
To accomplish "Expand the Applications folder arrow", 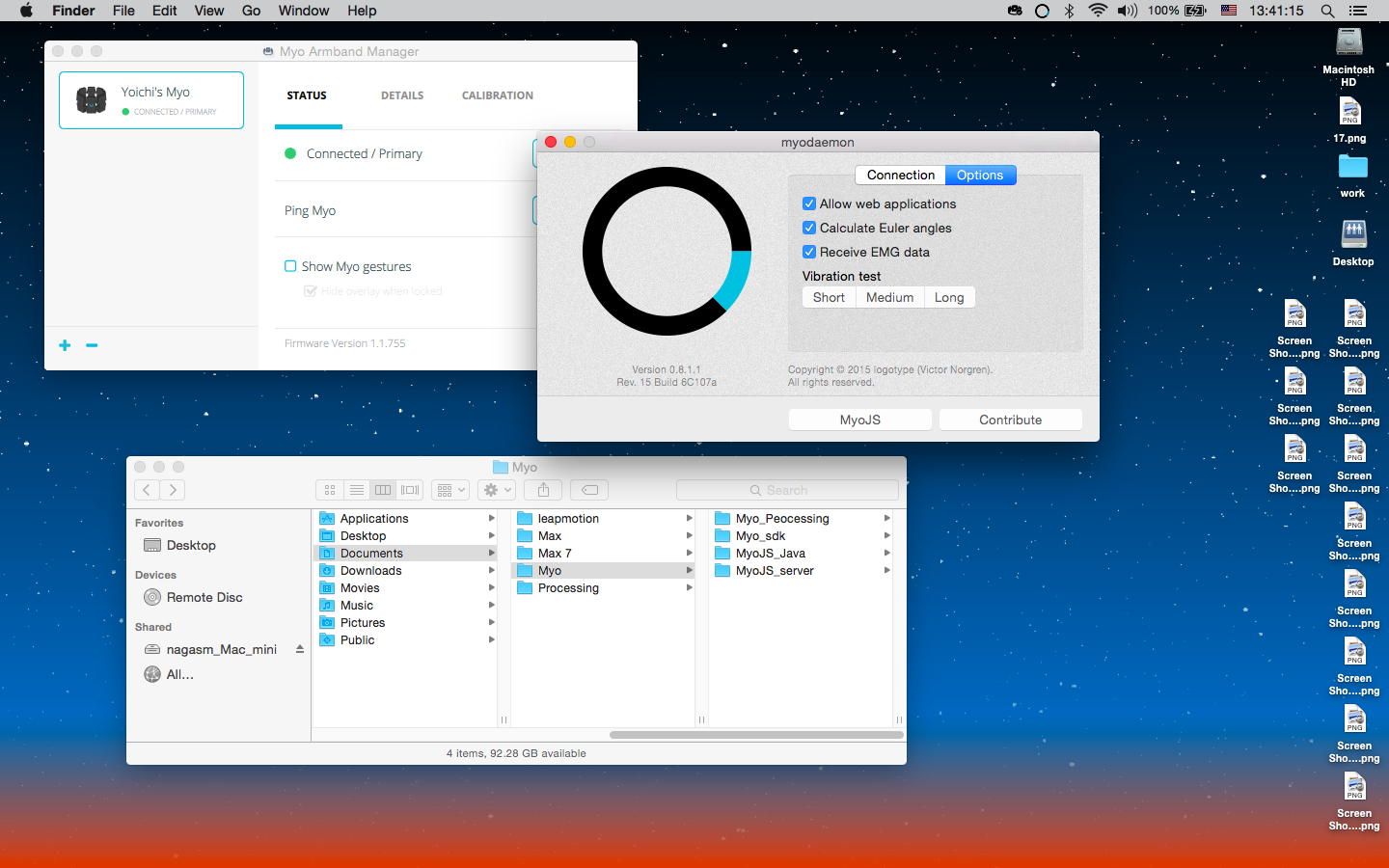I will [492, 519].
